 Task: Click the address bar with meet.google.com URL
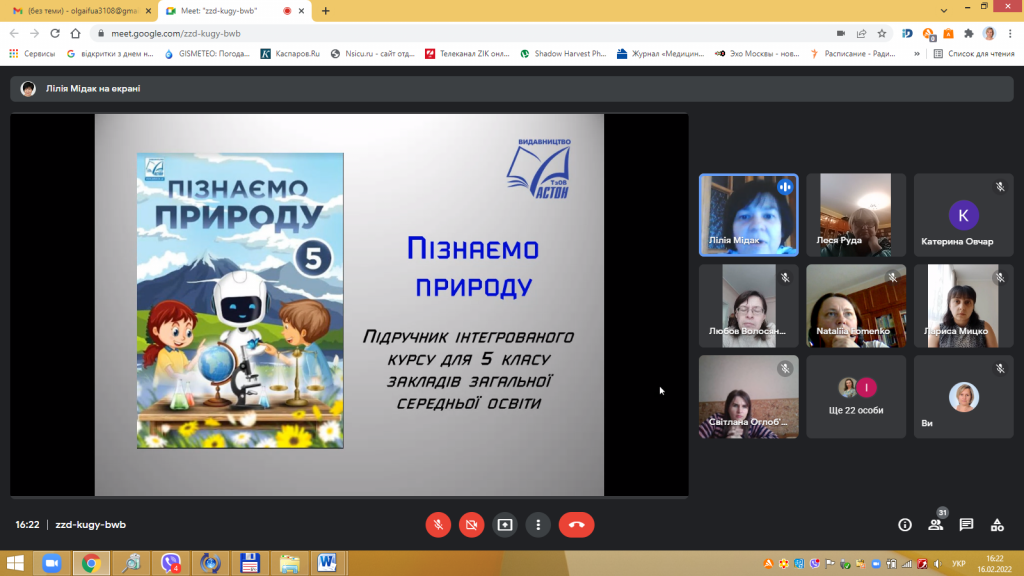tap(400, 33)
